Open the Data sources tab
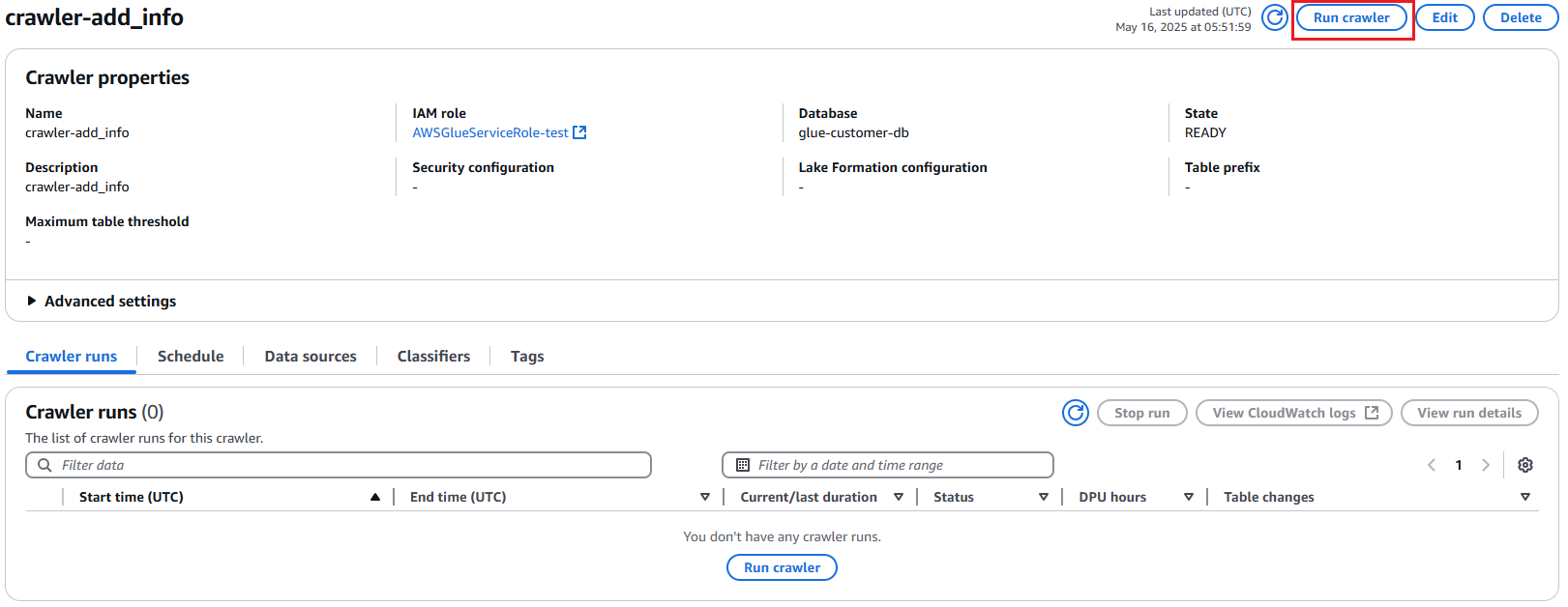The height and width of the screenshot is (607, 1568). [311, 357]
